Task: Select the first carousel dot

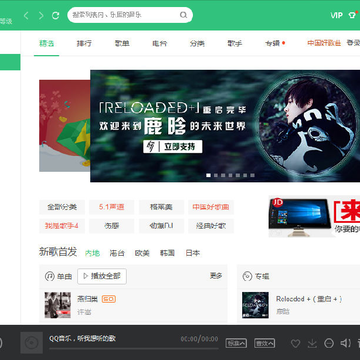Action: coord(208,175)
